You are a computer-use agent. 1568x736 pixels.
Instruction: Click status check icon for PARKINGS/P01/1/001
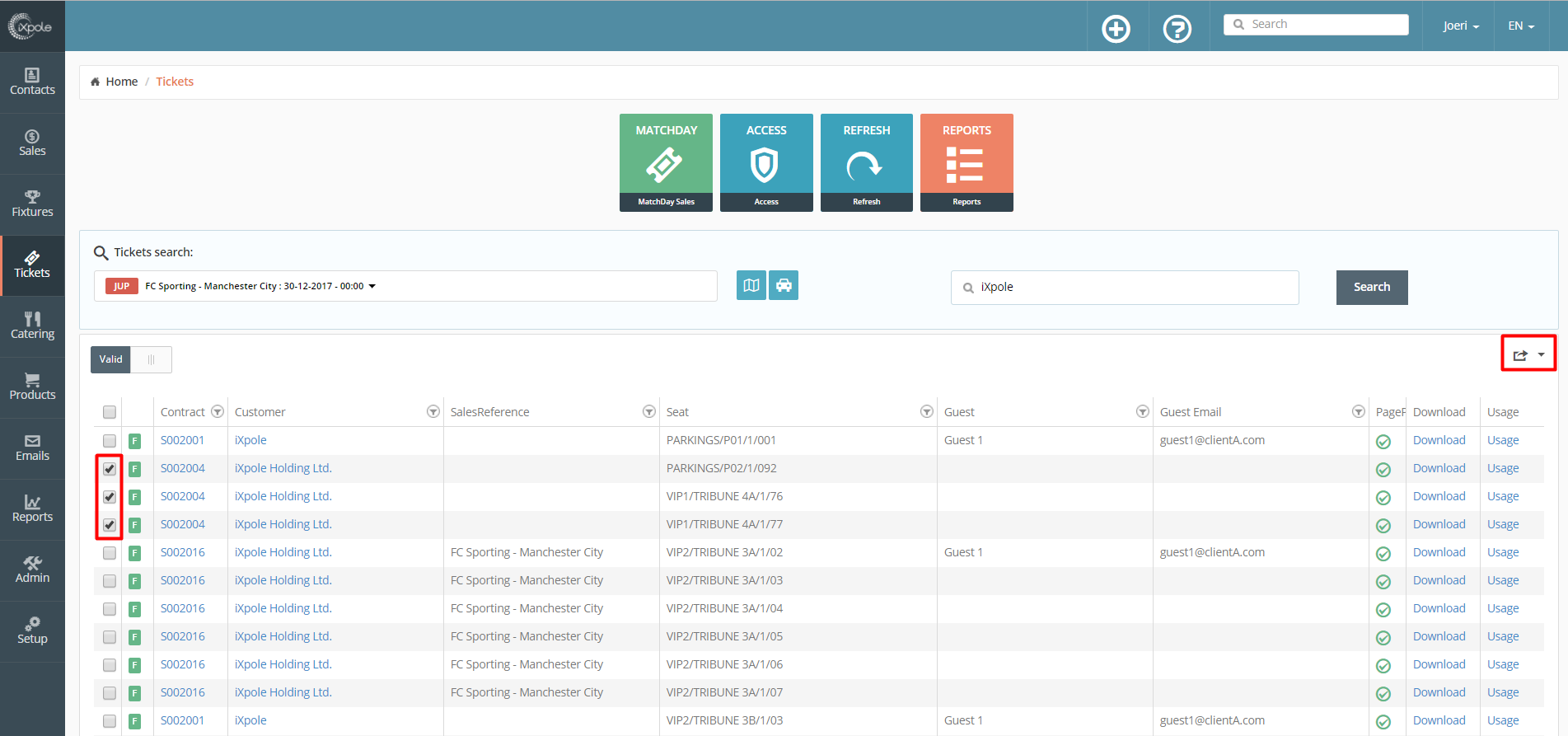pos(1383,442)
